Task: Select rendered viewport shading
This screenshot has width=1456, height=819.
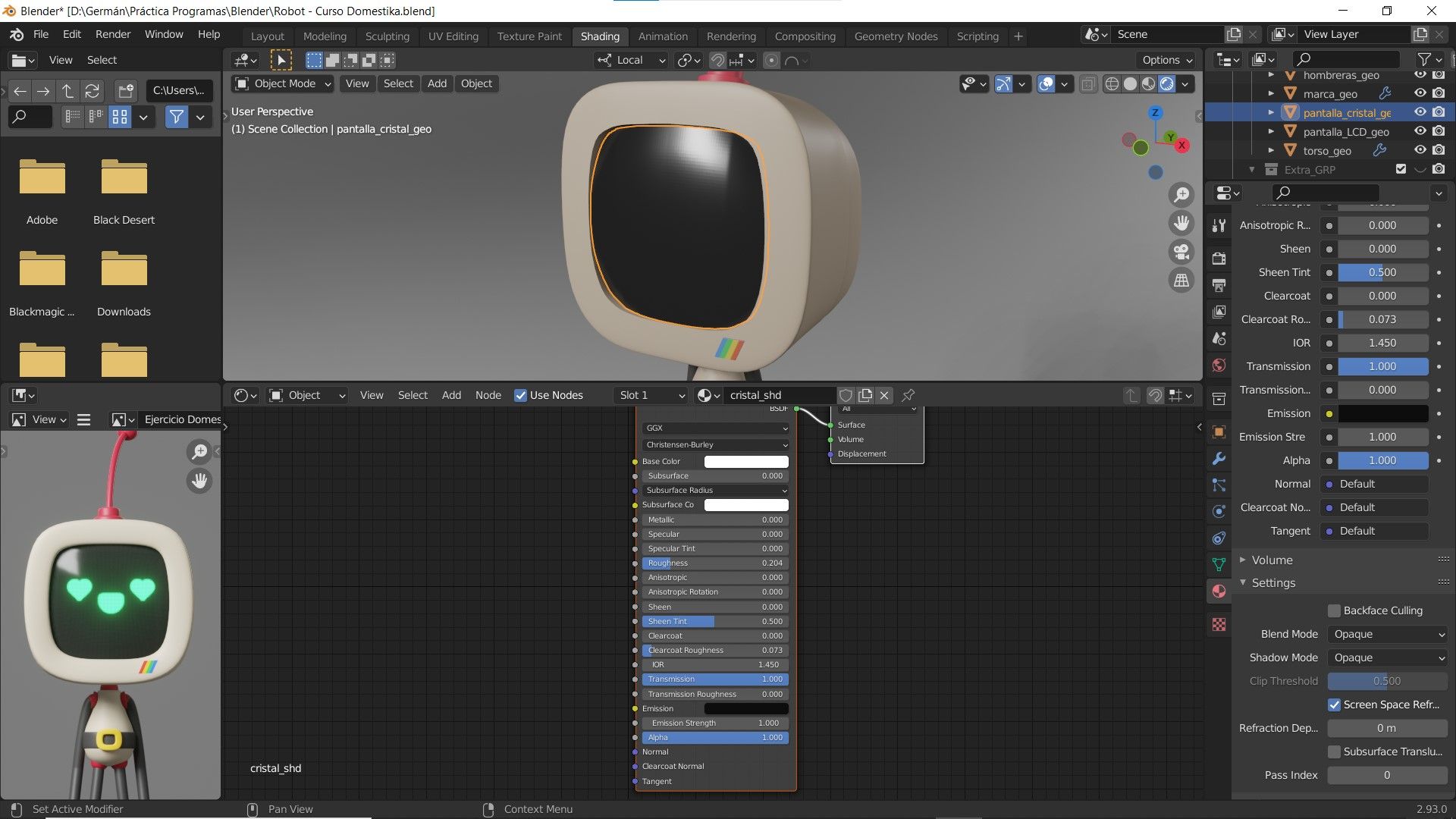Action: point(1167,83)
